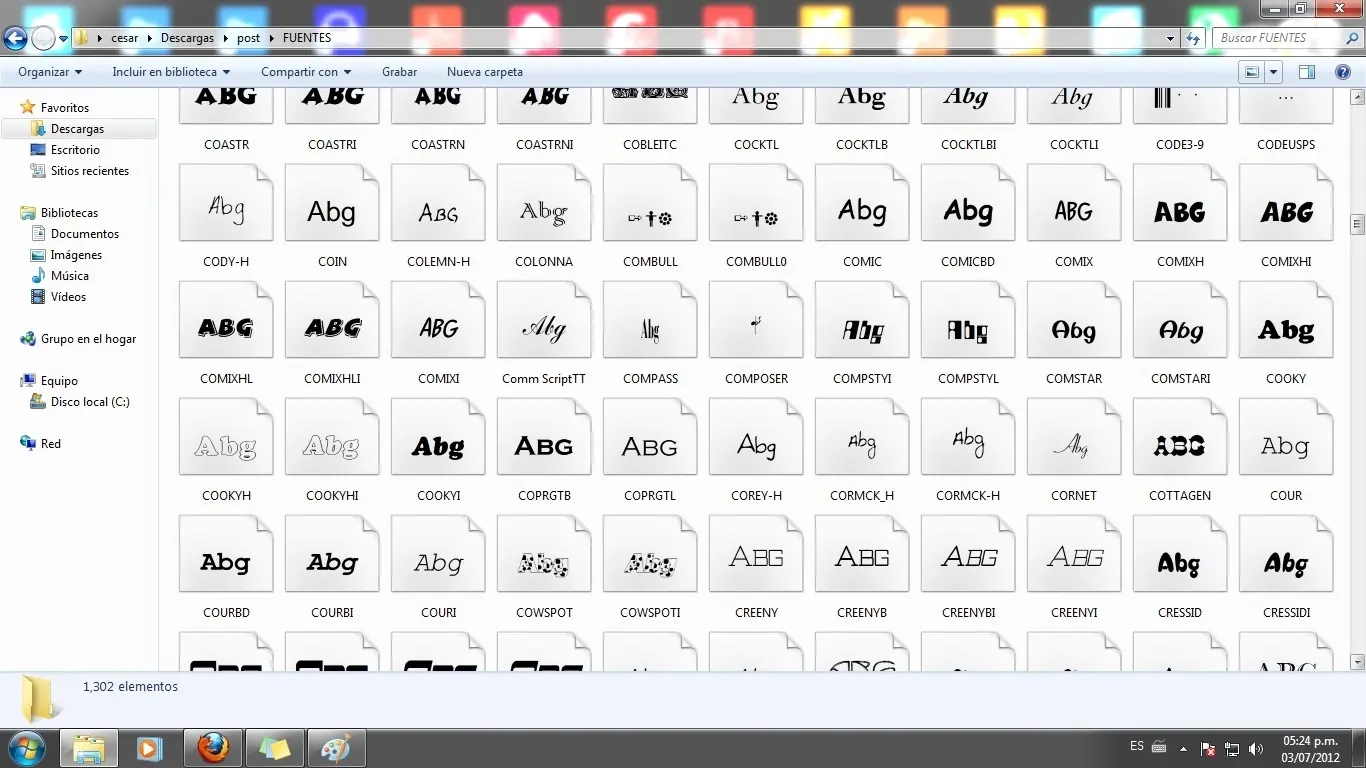Select the COOKY font file icon

pyautogui.click(x=1286, y=320)
